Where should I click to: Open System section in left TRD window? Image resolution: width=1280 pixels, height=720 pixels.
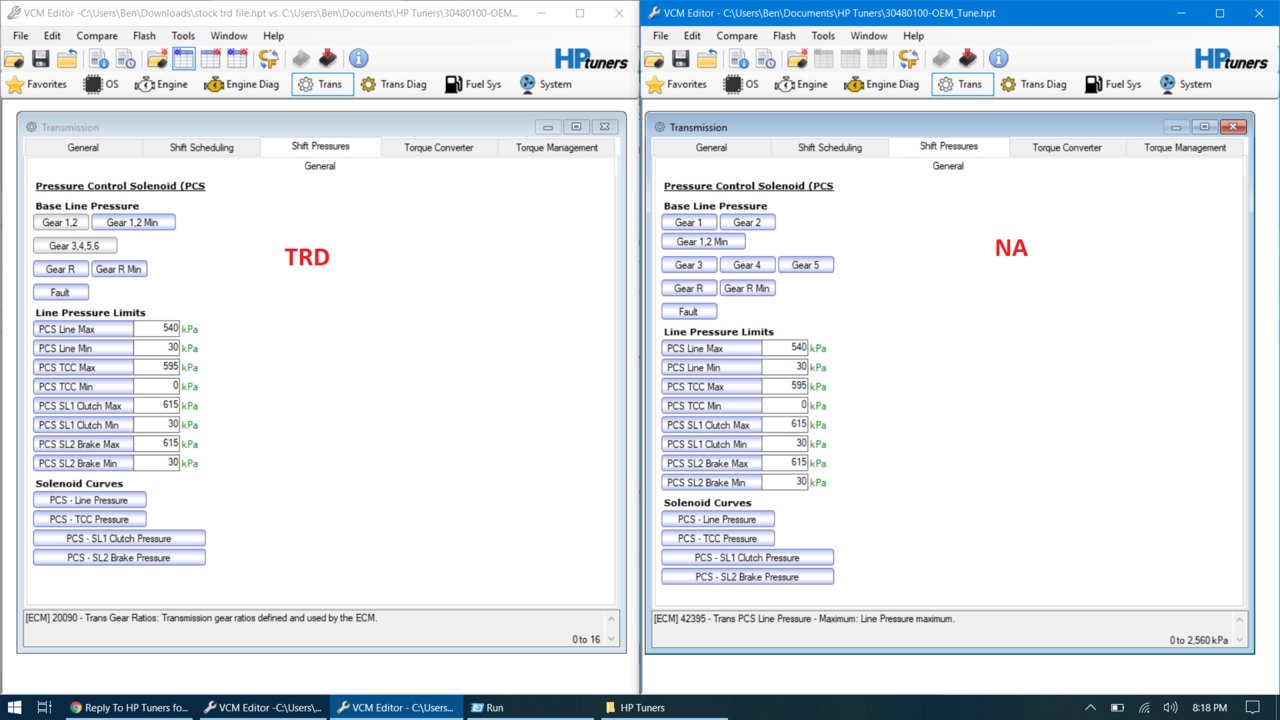(x=545, y=84)
